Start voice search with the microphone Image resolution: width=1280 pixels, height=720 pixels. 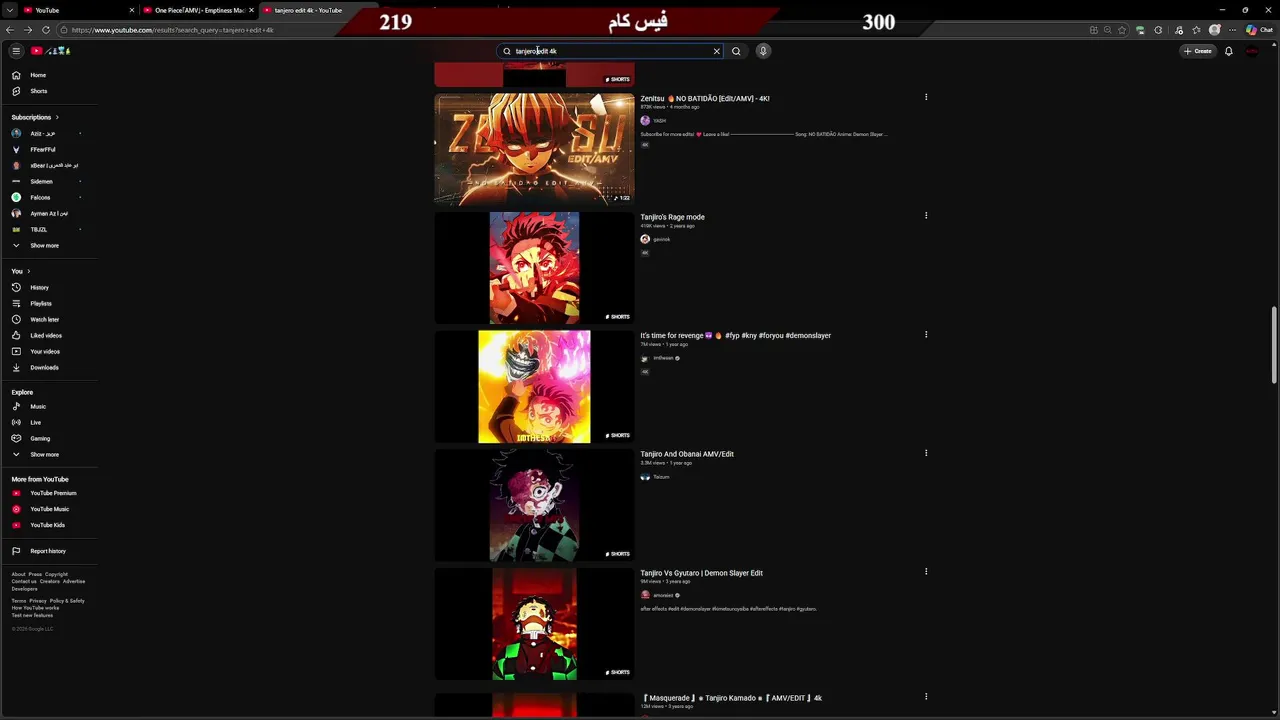[x=763, y=51]
